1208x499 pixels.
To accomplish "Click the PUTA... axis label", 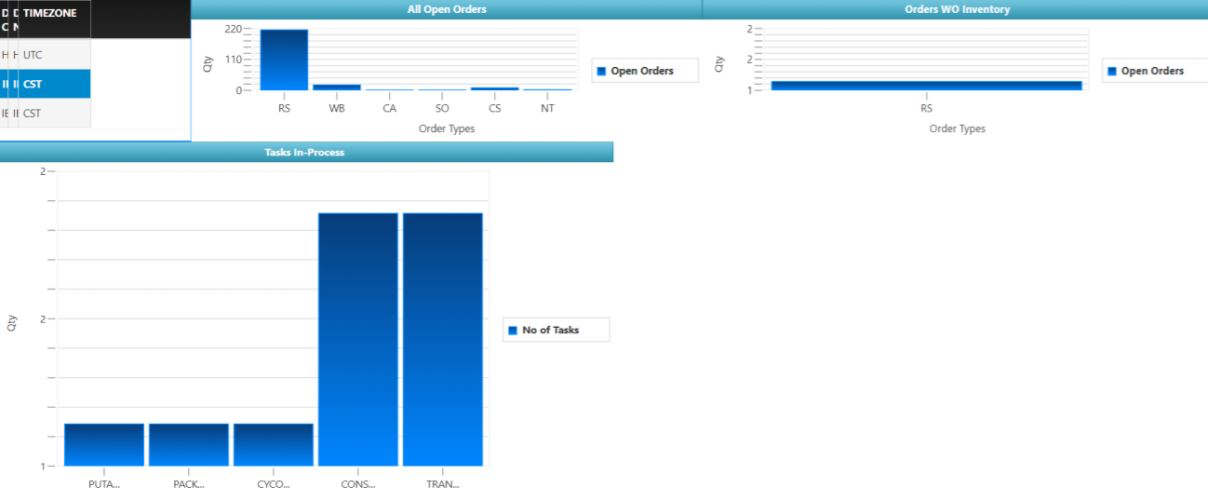I will (104, 484).
